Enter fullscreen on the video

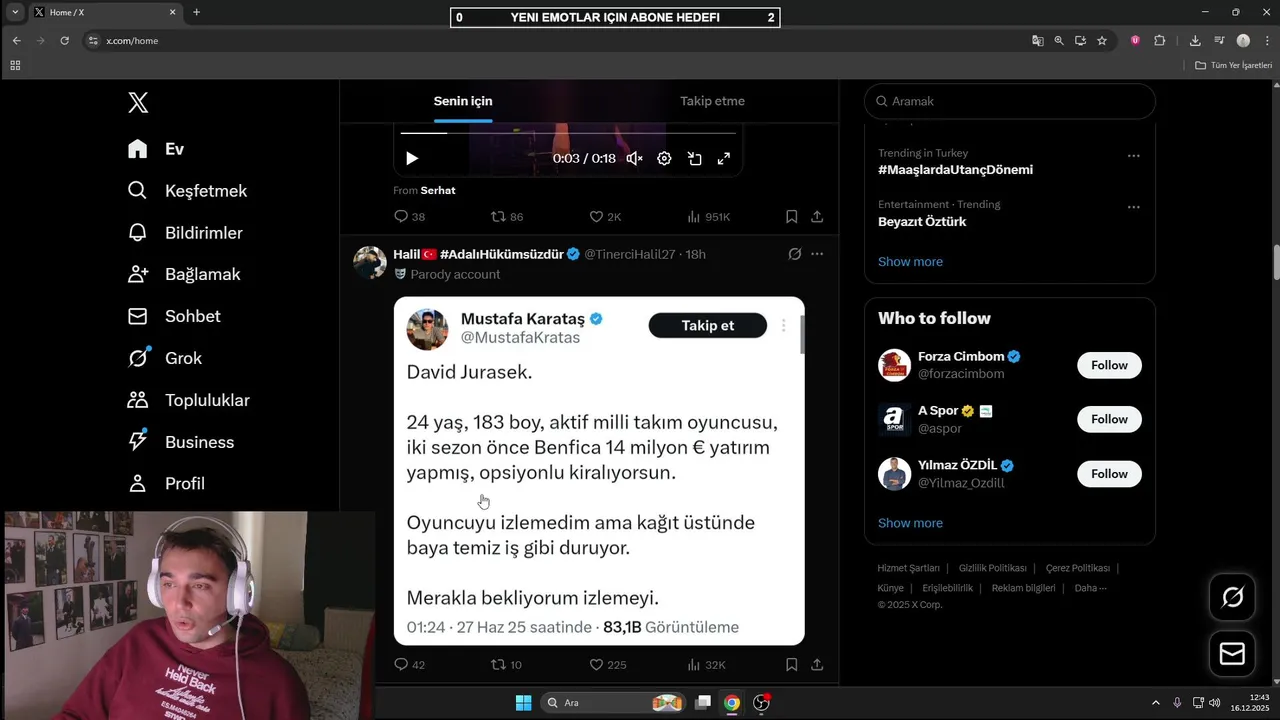coord(724,158)
